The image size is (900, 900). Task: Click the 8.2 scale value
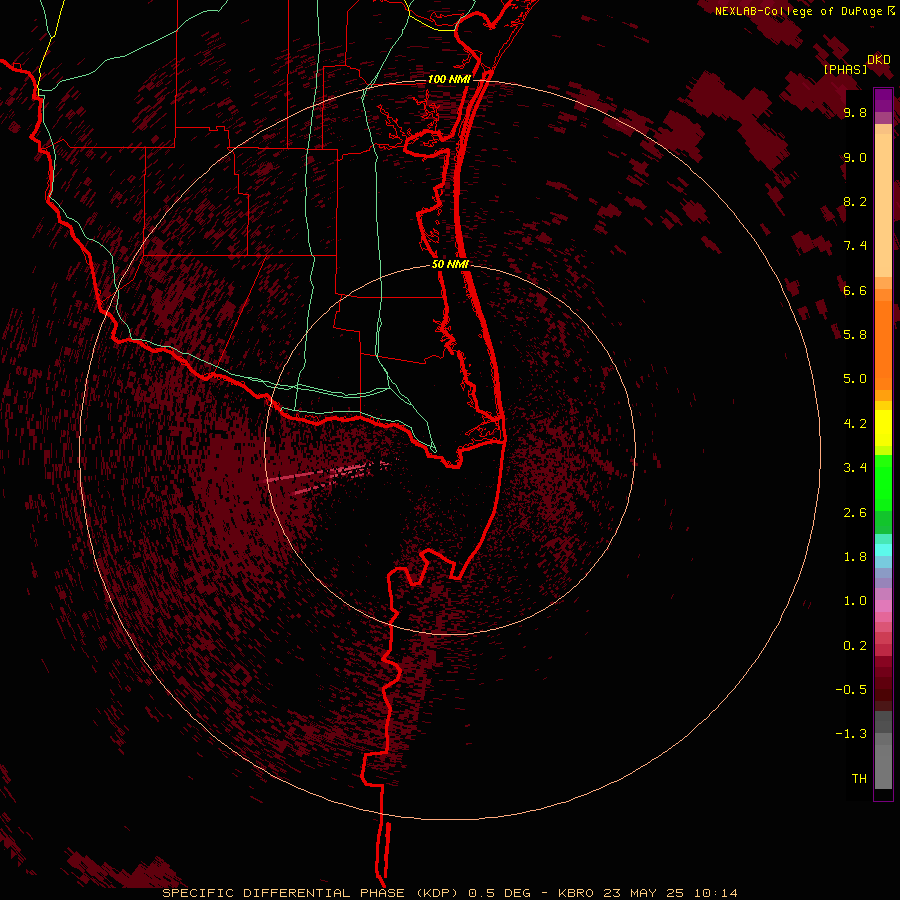pos(855,202)
